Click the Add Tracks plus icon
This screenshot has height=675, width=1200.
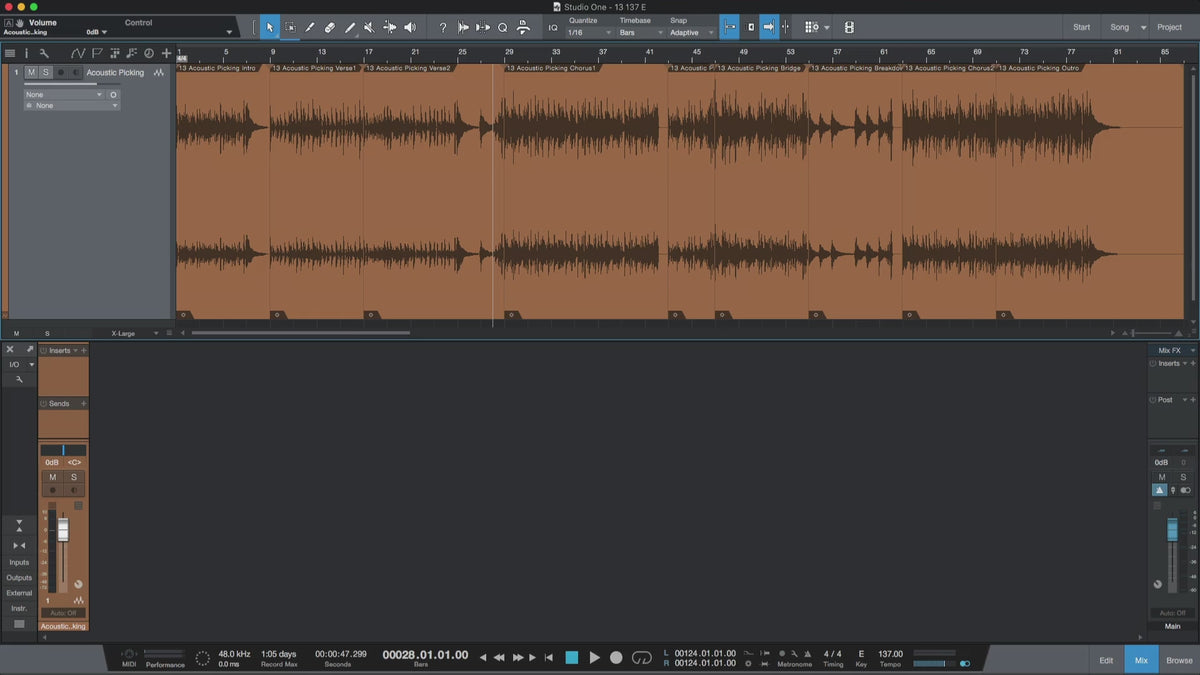(x=166, y=53)
